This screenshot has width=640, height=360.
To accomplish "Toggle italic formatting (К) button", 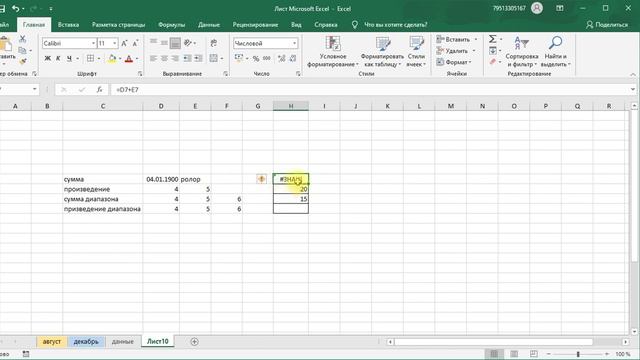I will tap(58, 58).
